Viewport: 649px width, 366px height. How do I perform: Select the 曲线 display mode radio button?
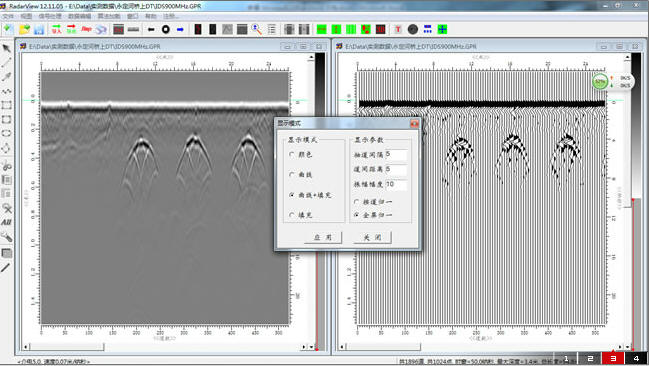pos(292,175)
